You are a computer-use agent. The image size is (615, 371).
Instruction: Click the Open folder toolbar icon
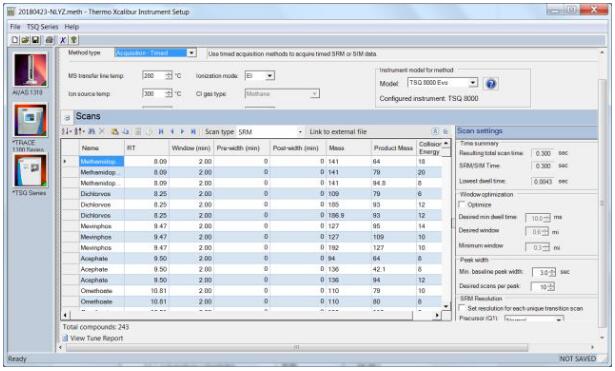click(25, 40)
